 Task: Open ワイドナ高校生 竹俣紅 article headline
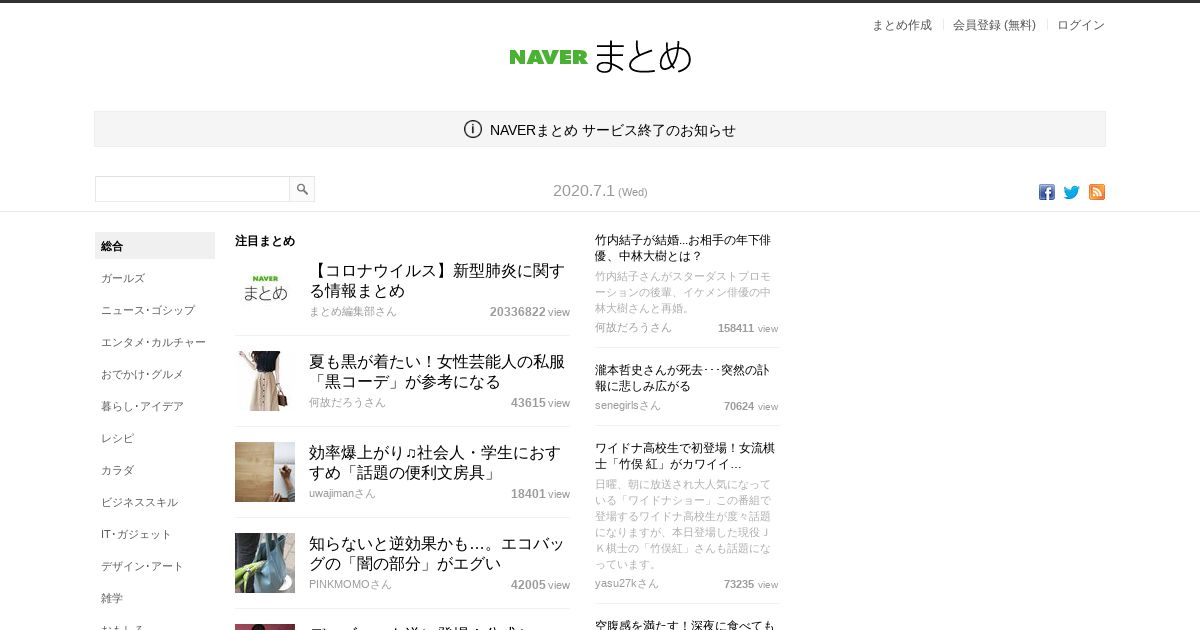coord(683,456)
